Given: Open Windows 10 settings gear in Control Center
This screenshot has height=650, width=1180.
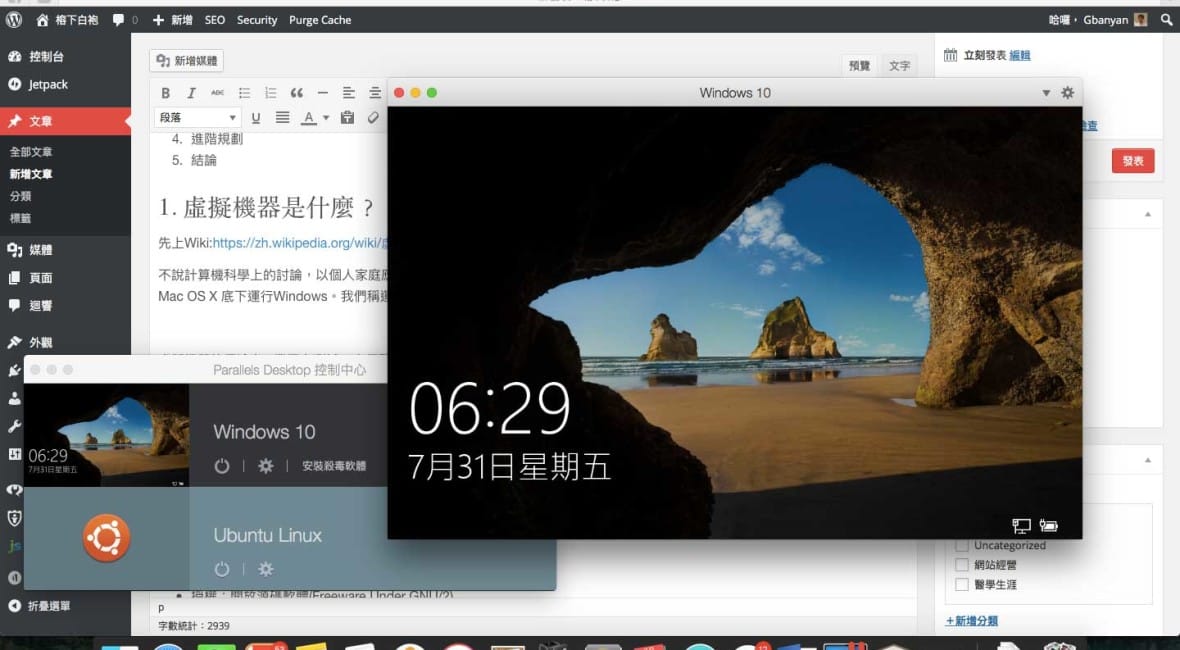Looking at the screenshot, I should (x=265, y=466).
